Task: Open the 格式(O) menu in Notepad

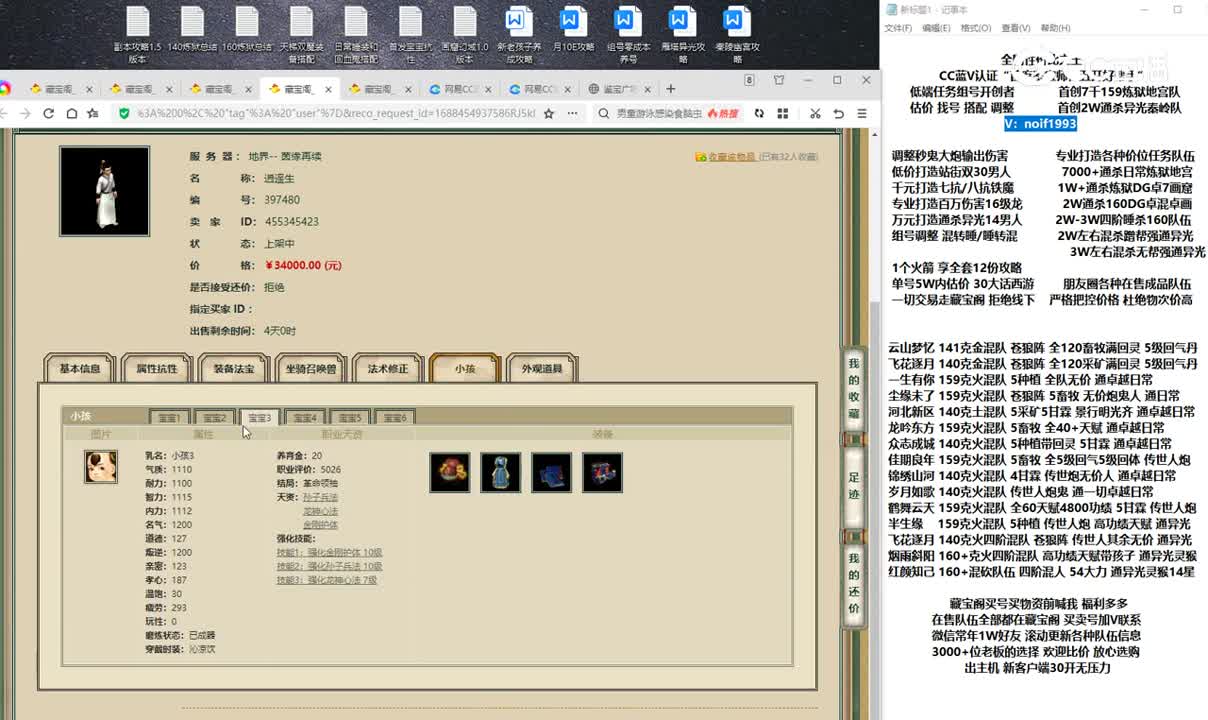Action: pos(975,28)
